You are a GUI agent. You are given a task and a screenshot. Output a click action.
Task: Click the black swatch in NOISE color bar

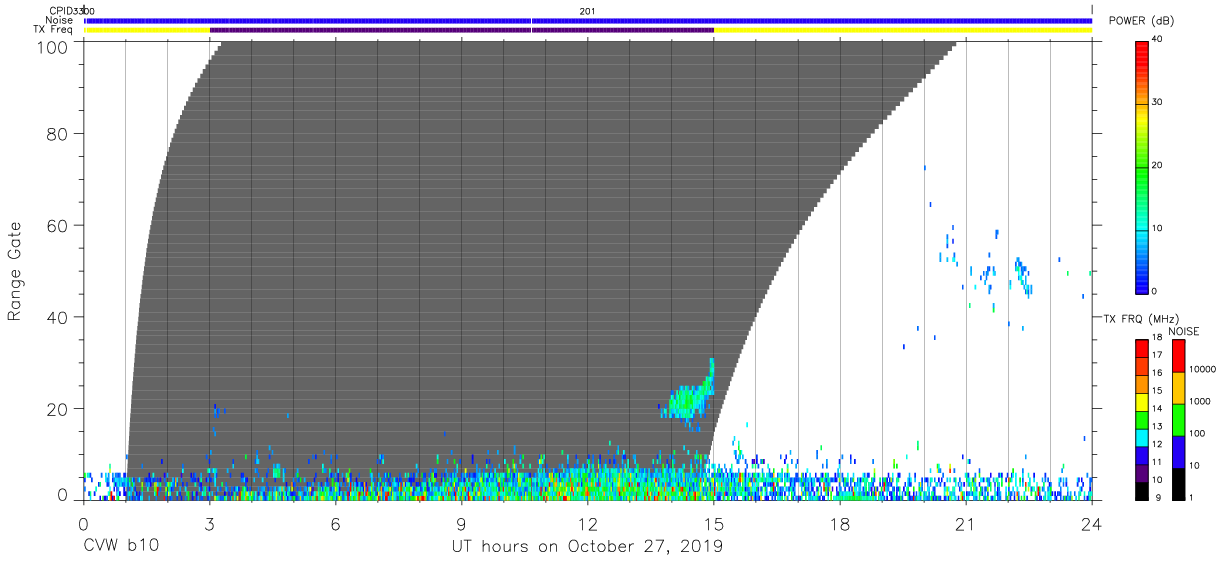pos(1179,482)
